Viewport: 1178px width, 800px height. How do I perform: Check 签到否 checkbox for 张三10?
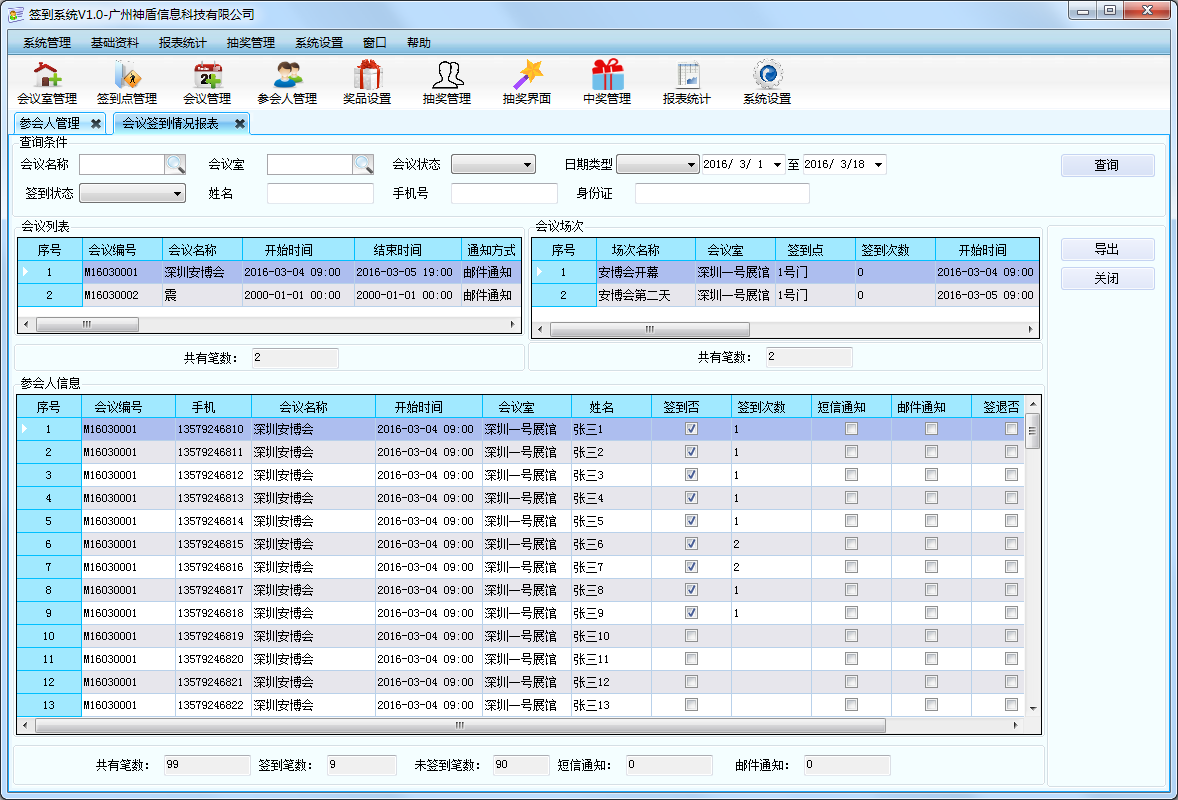(x=691, y=635)
